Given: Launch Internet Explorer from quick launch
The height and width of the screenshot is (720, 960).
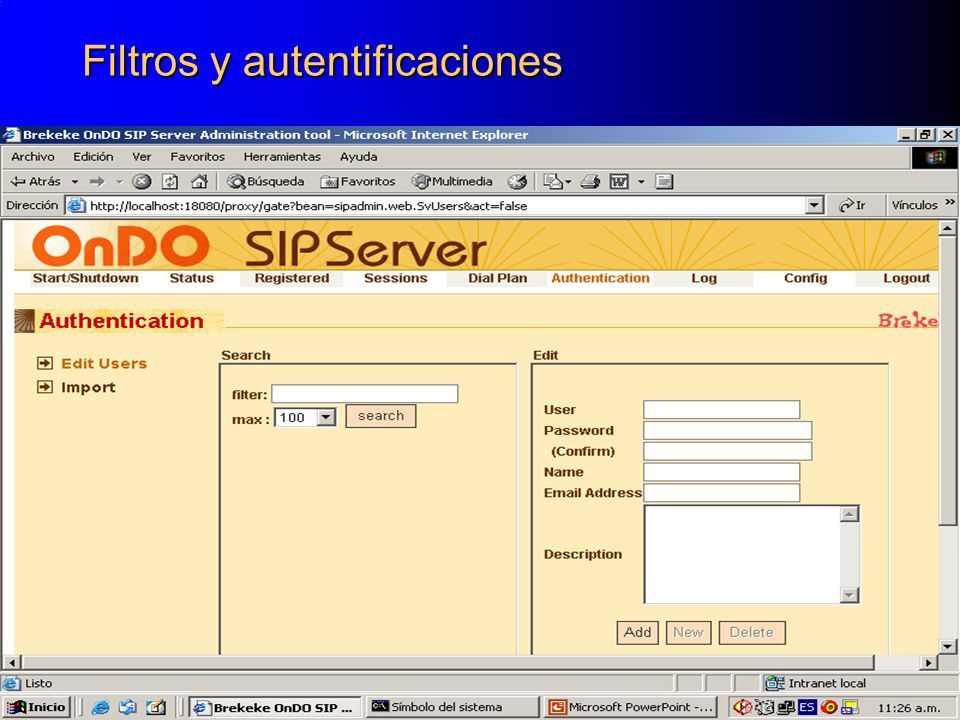Looking at the screenshot, I should pyautogui.click(x=100, y=708).
